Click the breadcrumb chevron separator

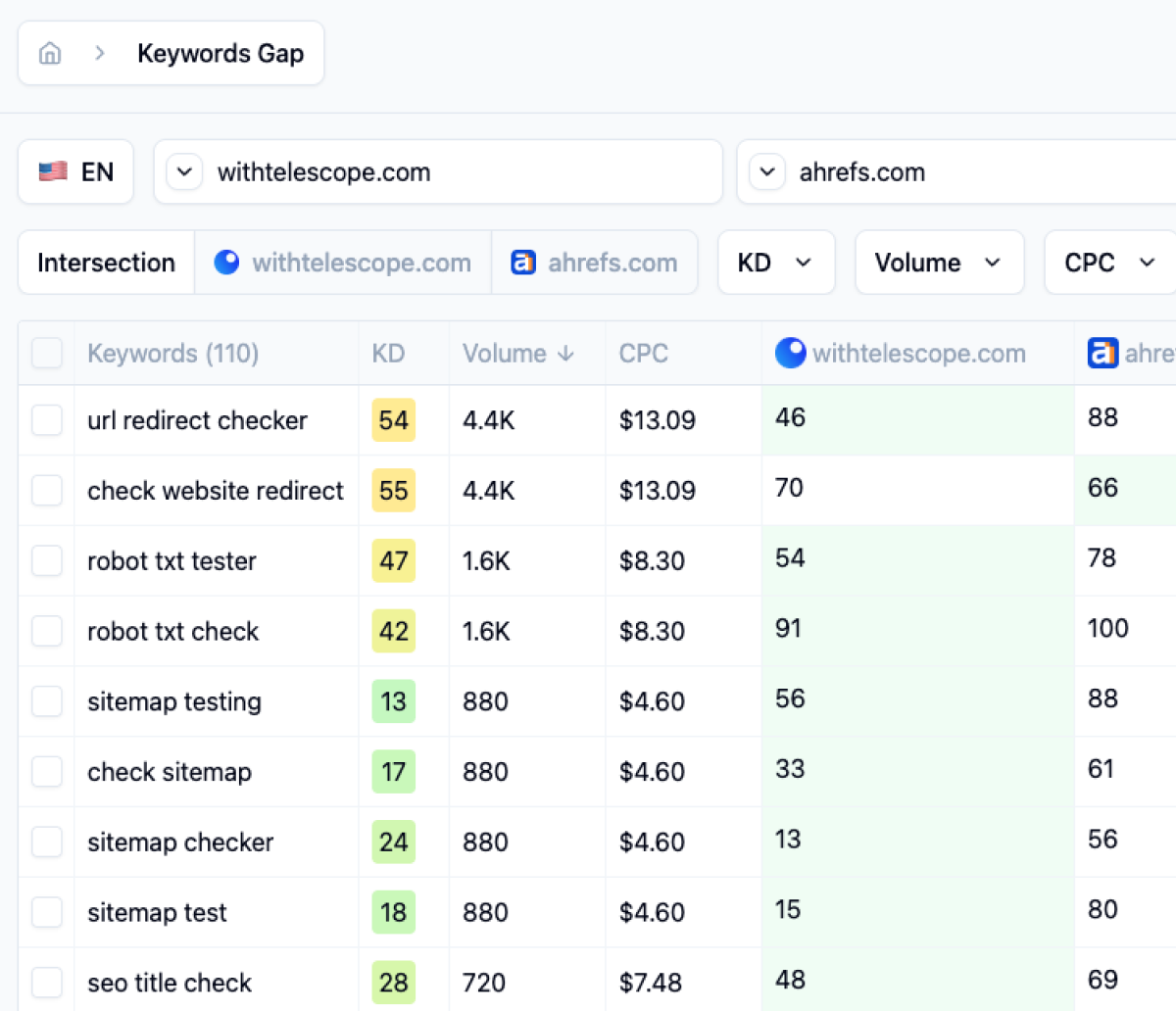99,53
